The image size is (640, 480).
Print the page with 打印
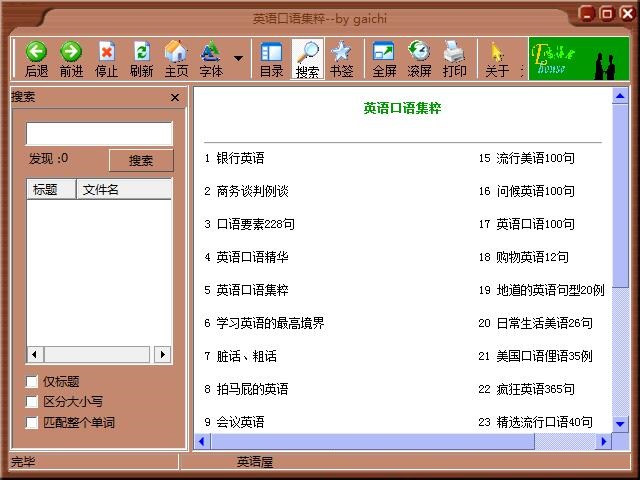pyautogui.click(x=454, y=59)
